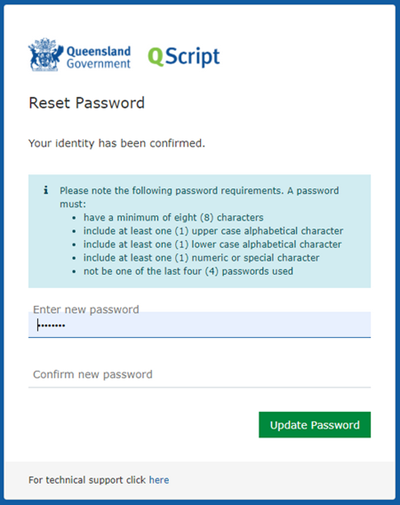The height and width of the screenshot is (505, 400).
Task: Click the masked password dots in first field
Action: pyautogui.click(x=51, y=325)
